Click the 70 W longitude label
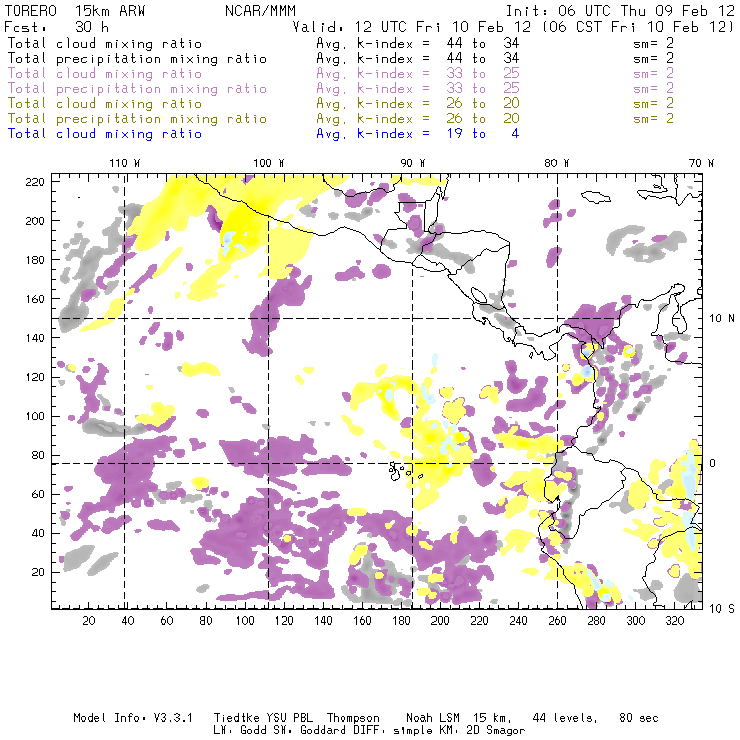Image resolution: width=740 pixels, height=740 pixels. 702,163
